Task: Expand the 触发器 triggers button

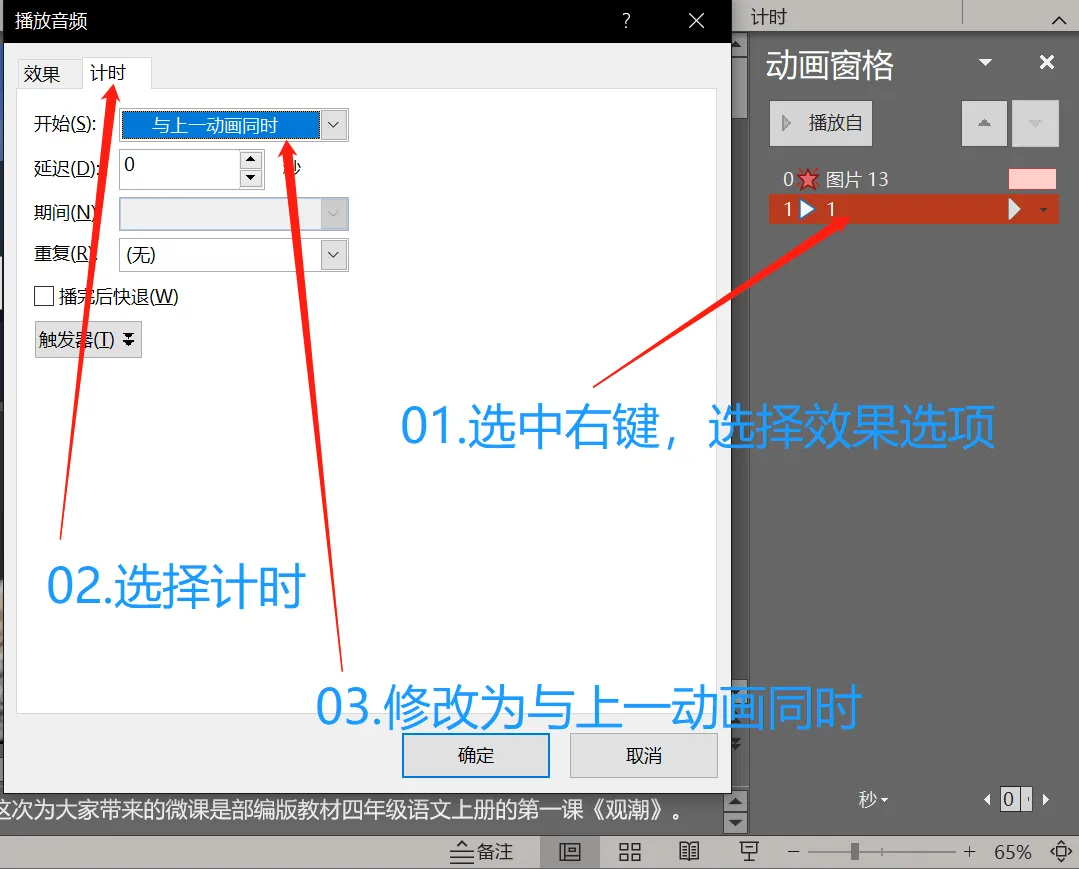Action: pyautogui.click(x=88, y=339)
